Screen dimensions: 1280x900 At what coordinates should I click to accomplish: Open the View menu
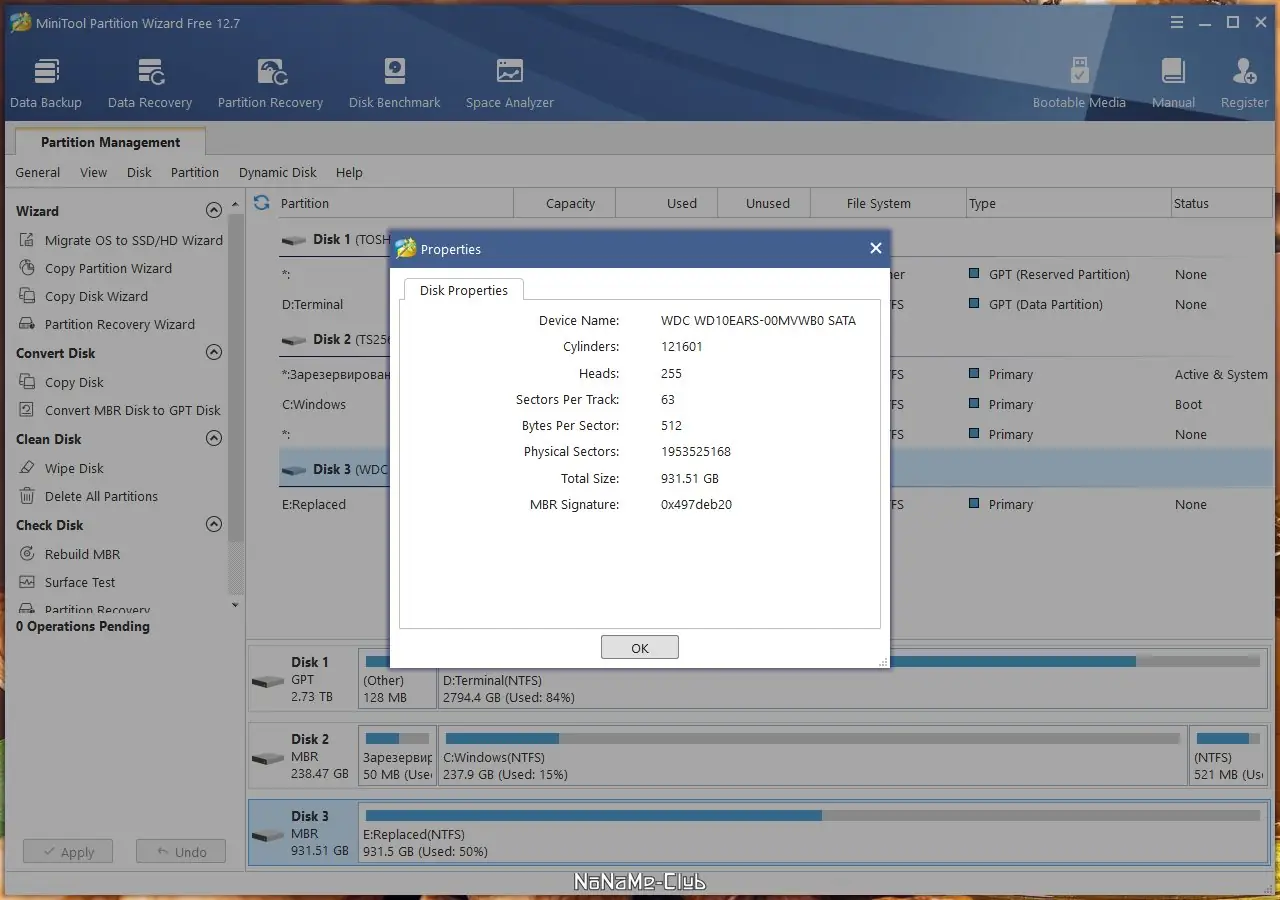tap(94, 172)
